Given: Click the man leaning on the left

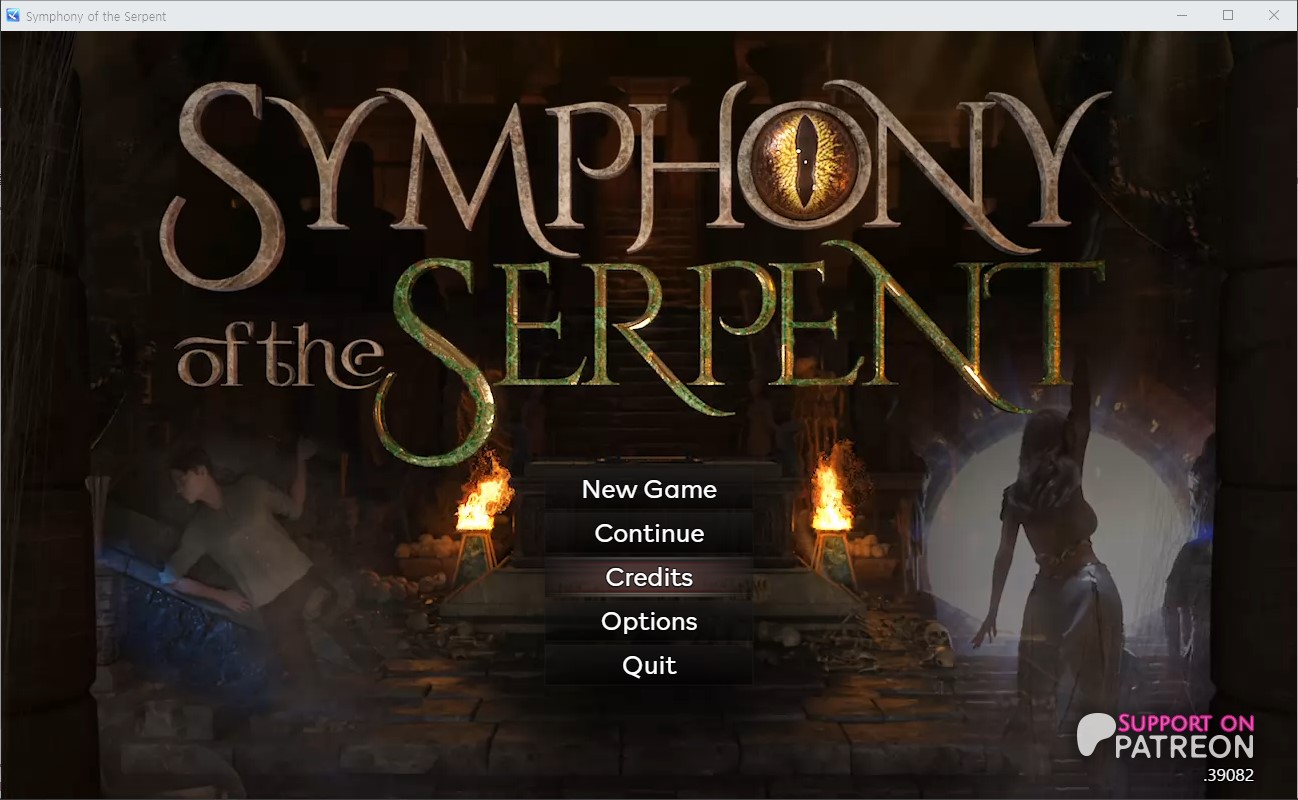Looking at the screenshot, I should pos(230,545).
